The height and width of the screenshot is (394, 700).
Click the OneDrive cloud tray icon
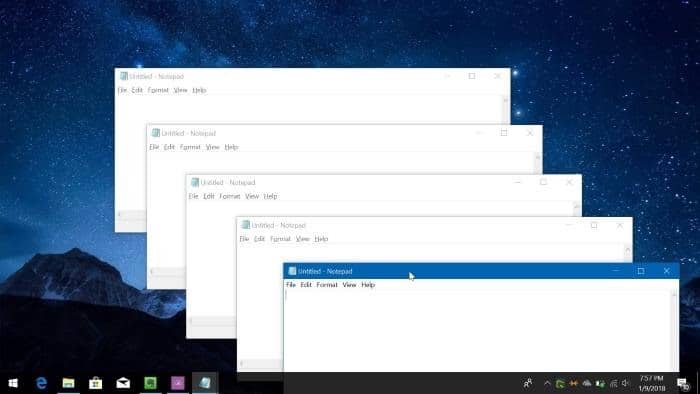[x=587, y=383]
